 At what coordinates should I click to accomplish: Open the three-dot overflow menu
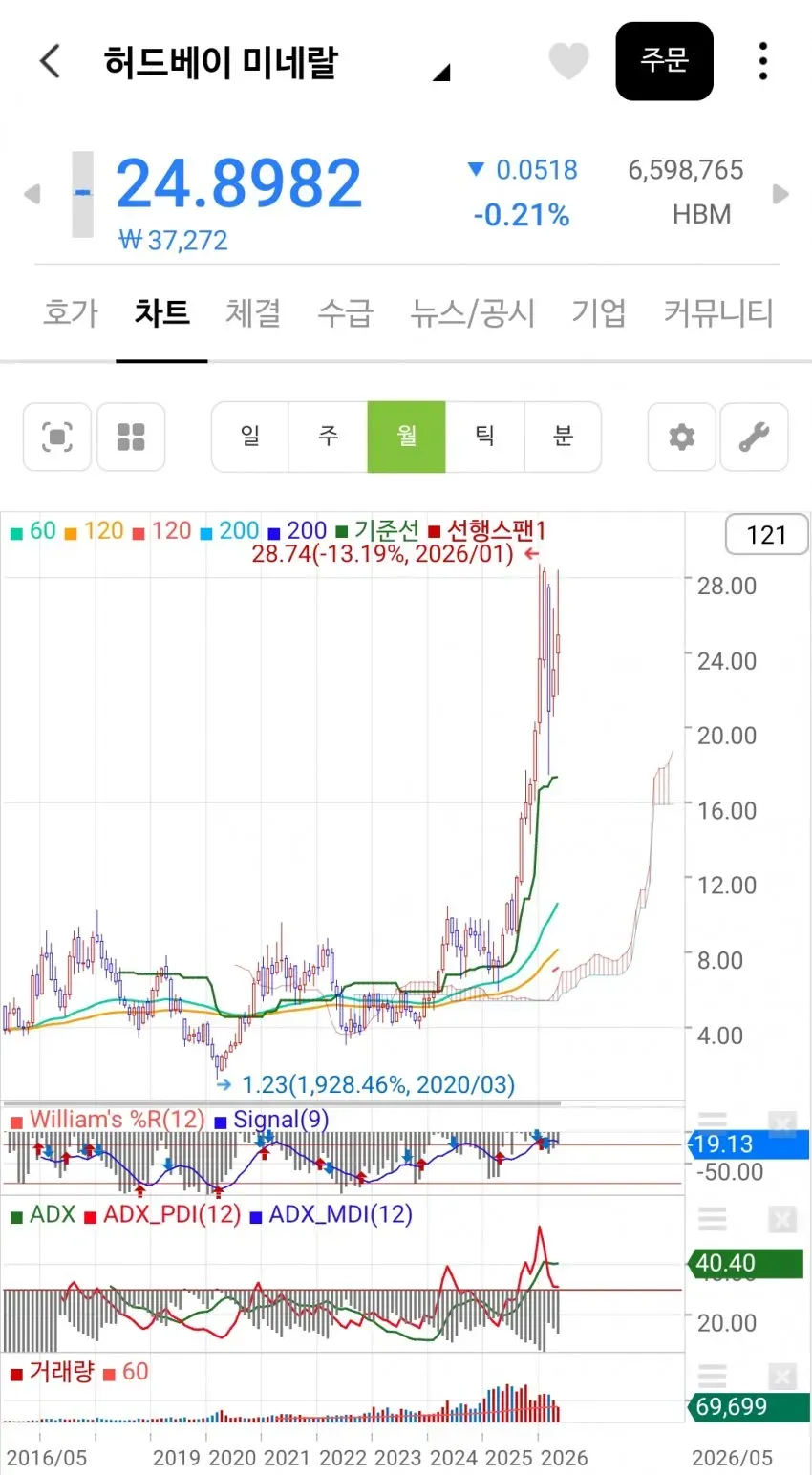tap(762, 61)
